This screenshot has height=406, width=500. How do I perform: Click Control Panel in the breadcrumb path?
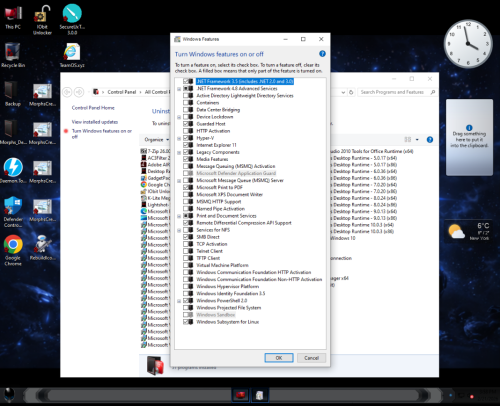click(122, 92)
